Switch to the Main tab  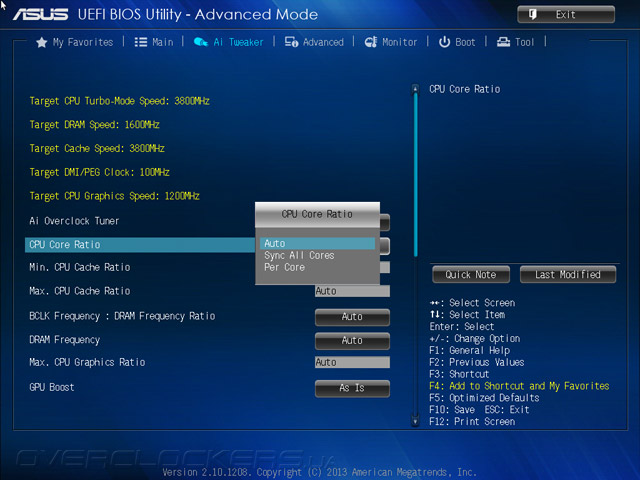[x=154, y=42]
